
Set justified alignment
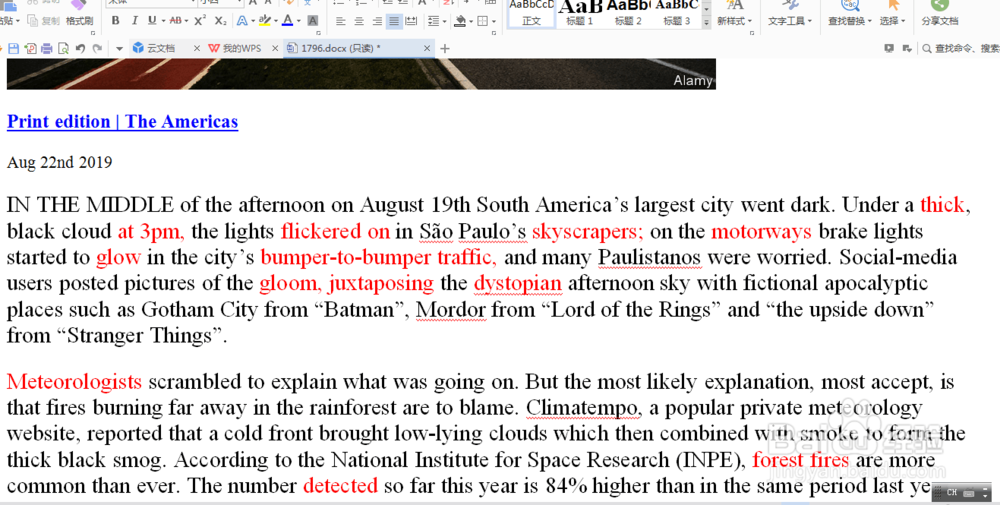point(394,21)
